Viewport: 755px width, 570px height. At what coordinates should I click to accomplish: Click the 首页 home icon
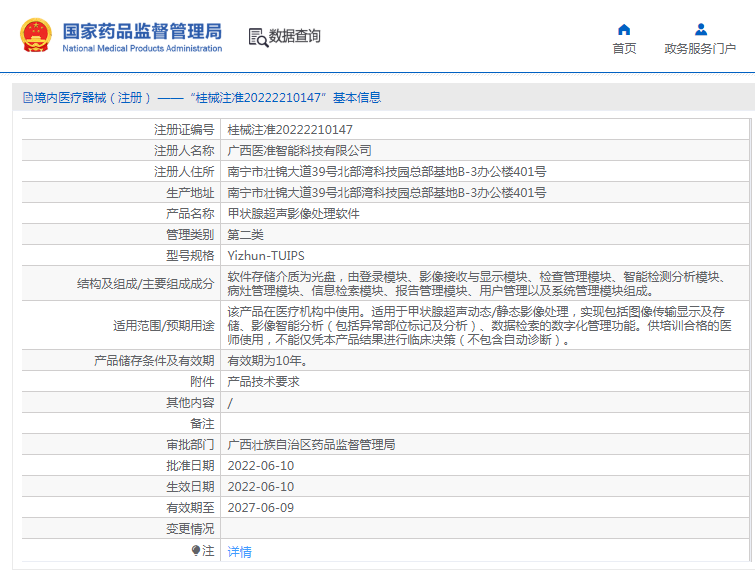(x=624, y=30)
